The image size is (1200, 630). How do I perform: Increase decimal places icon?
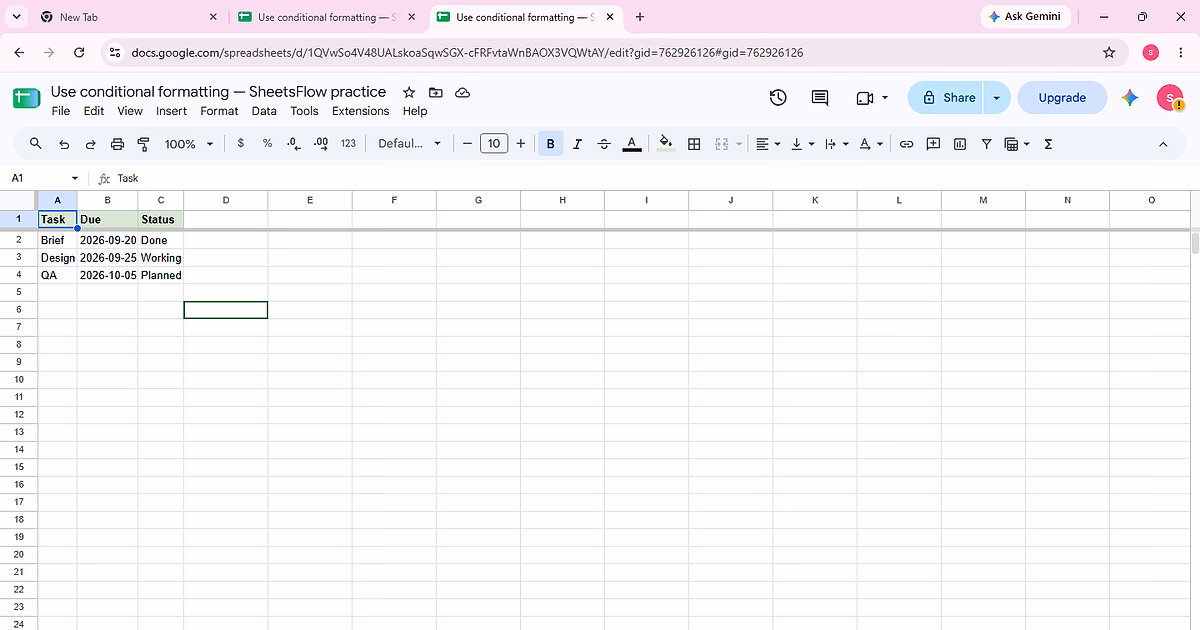point(321,144)
